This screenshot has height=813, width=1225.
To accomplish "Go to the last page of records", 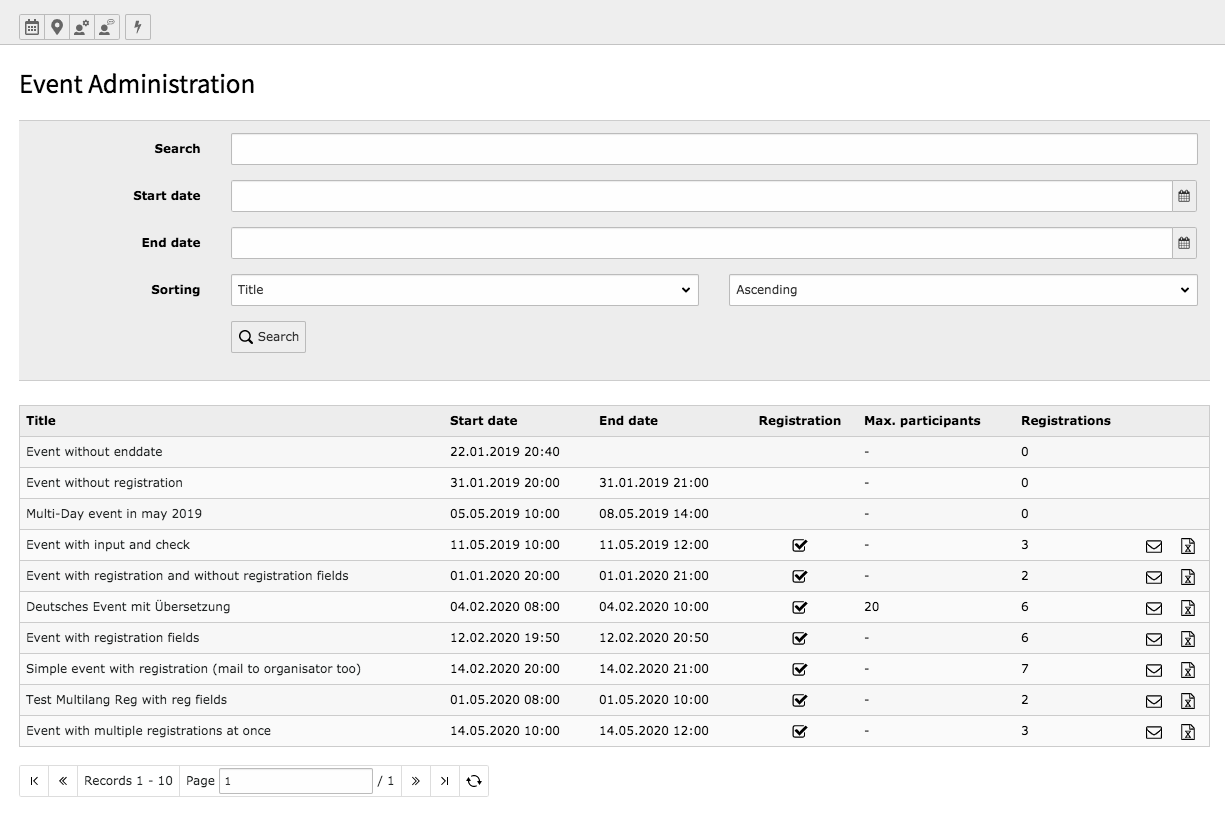I will click(x=444, y=781).
